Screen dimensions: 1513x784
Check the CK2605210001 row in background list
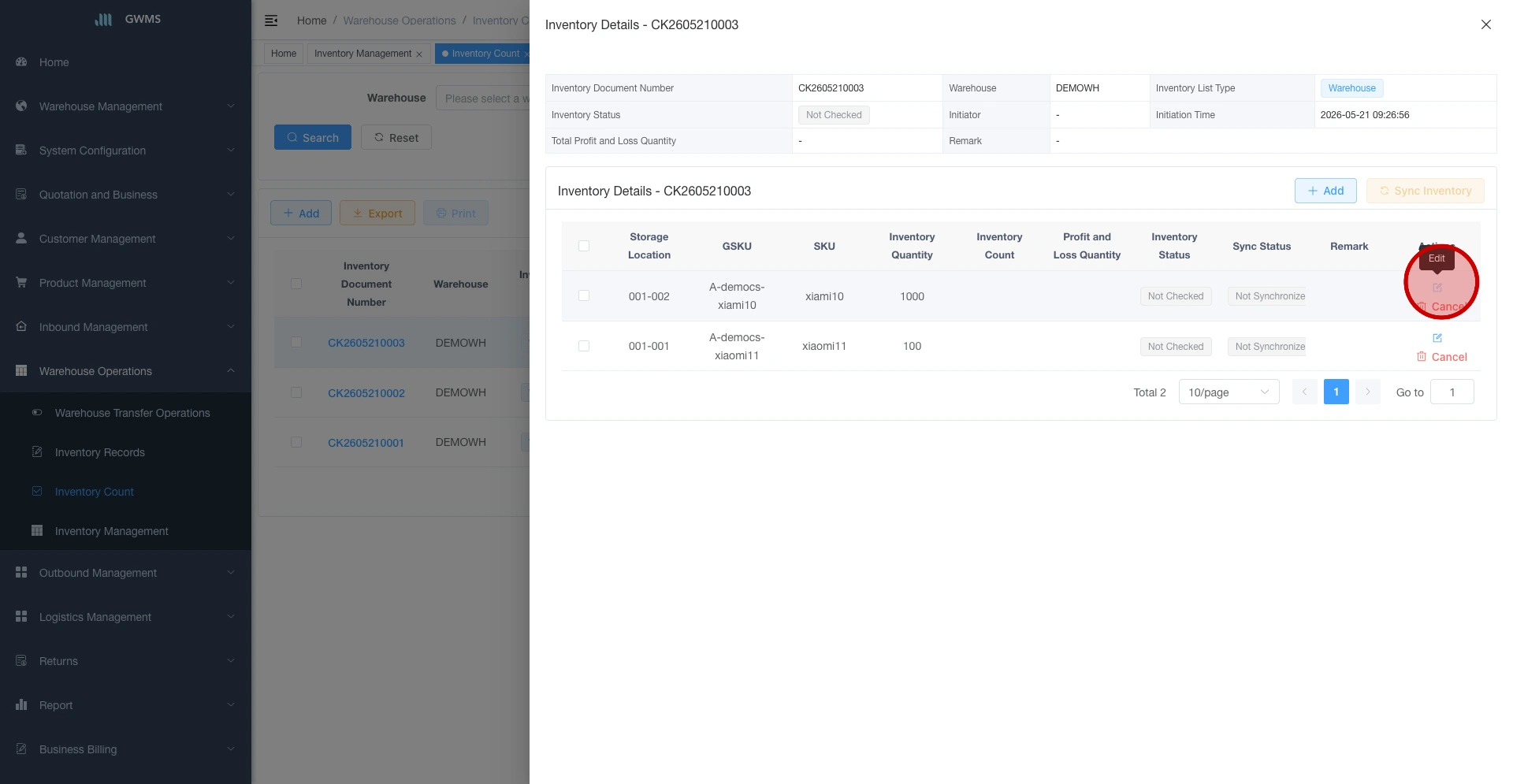(x=296, y=442)
